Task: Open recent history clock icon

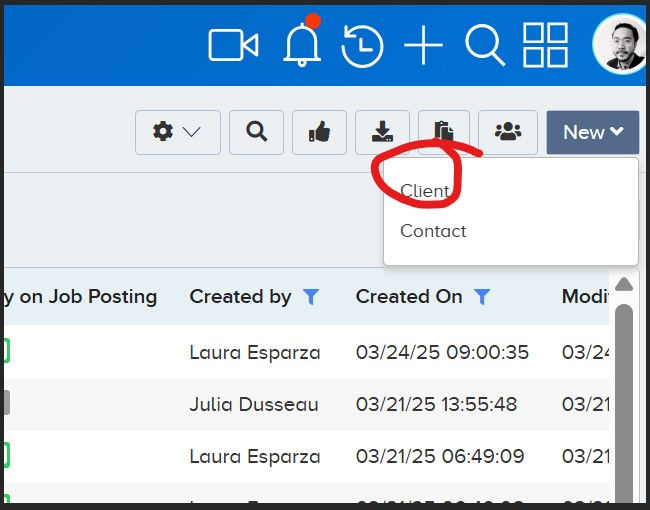Action: click(x=362, y=46)
